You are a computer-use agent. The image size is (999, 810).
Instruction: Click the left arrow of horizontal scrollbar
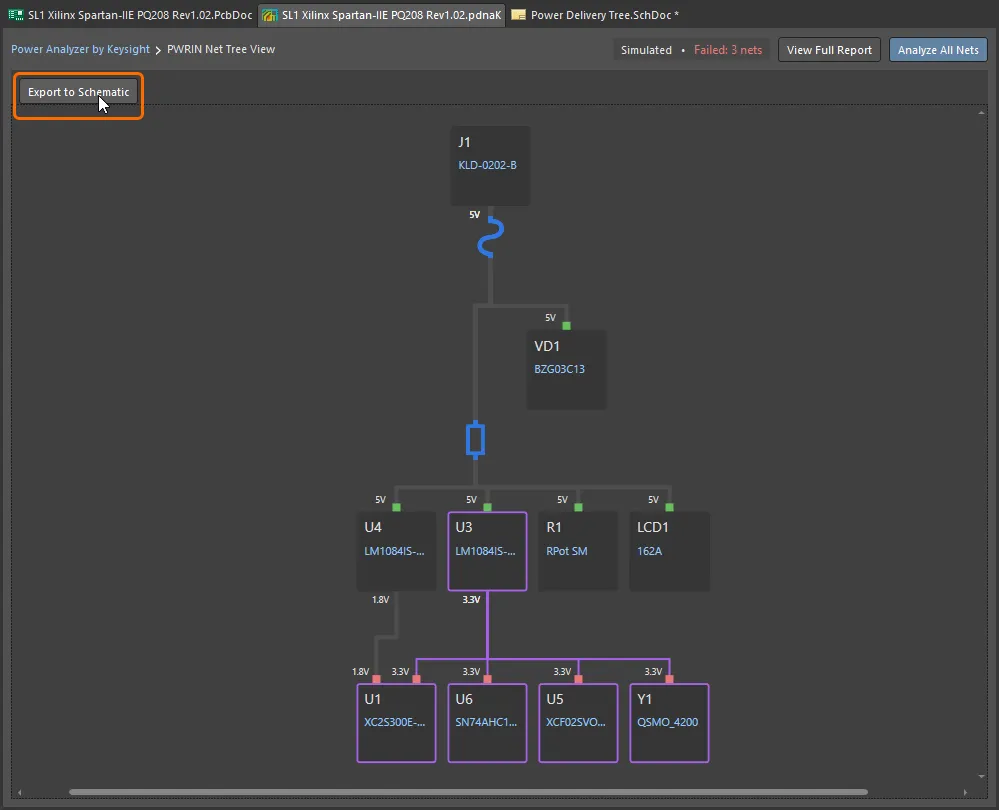coord(20,792)
